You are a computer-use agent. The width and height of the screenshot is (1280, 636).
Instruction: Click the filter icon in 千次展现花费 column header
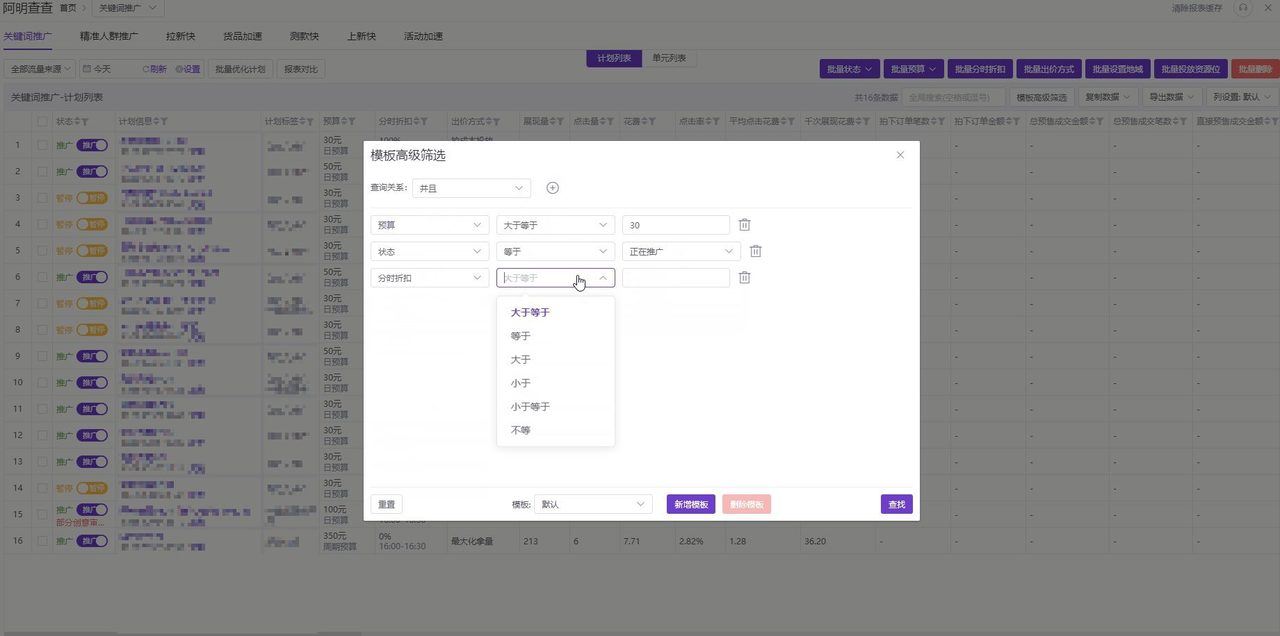coord(866,121)
